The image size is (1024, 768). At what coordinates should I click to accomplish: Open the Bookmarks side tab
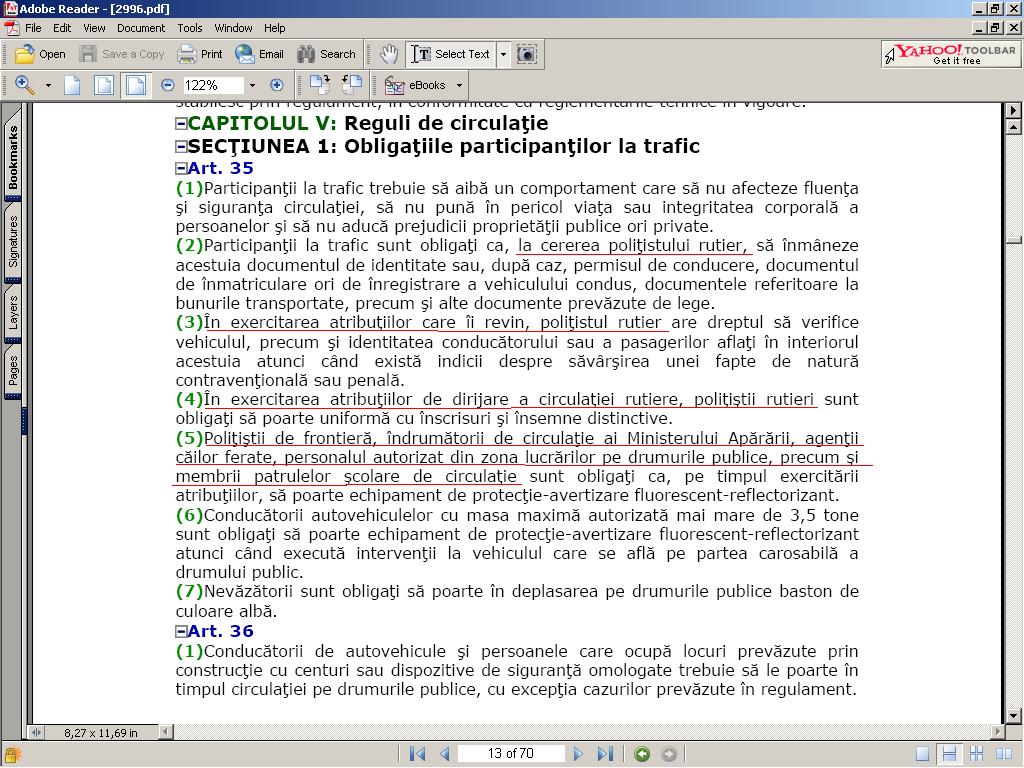(12, 157)
